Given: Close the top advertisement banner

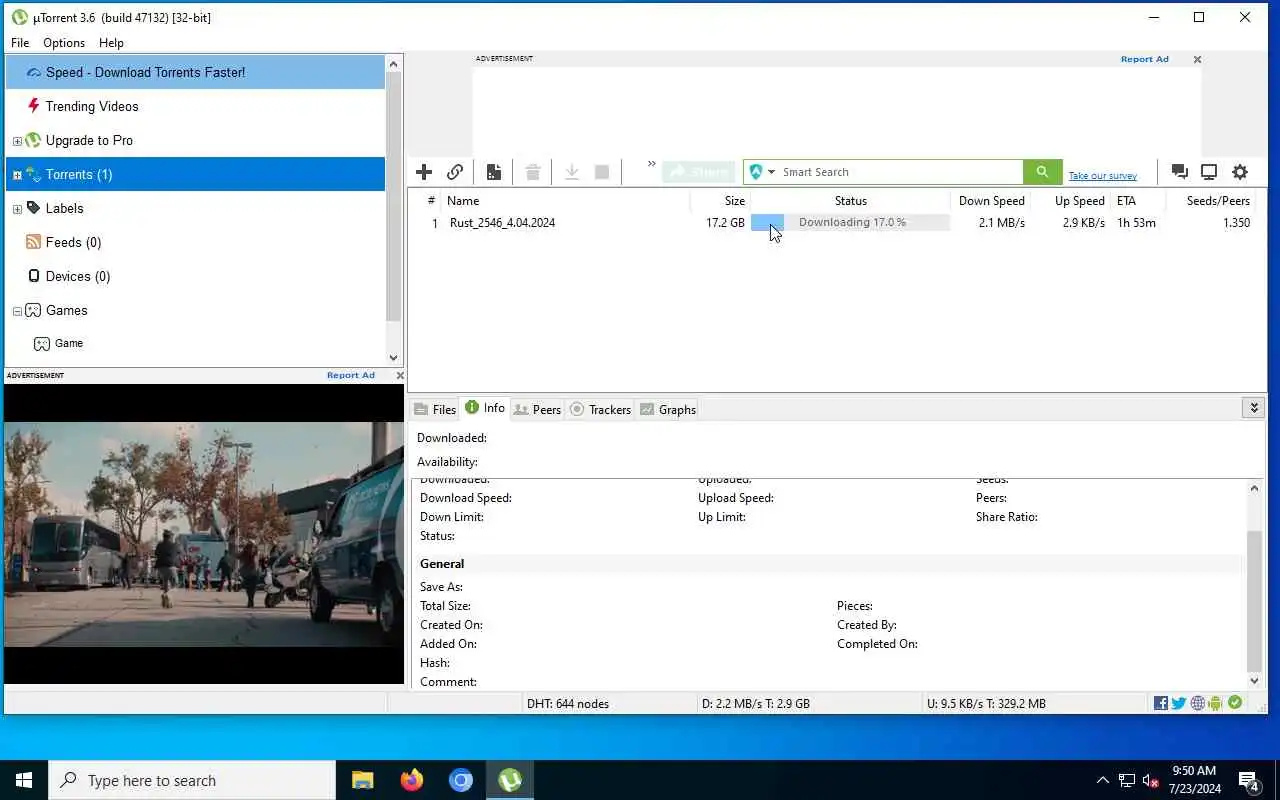Looking at the screenshot, I should (x=1197, y=60).
